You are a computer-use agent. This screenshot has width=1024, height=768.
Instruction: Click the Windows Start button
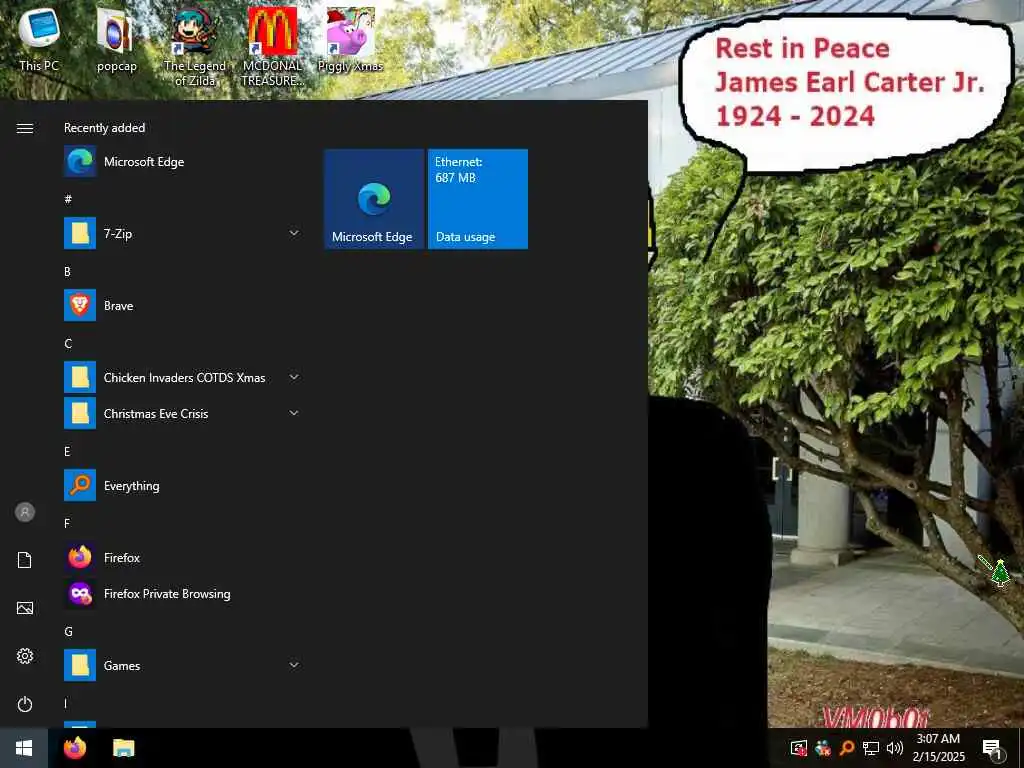coord(24,748)
